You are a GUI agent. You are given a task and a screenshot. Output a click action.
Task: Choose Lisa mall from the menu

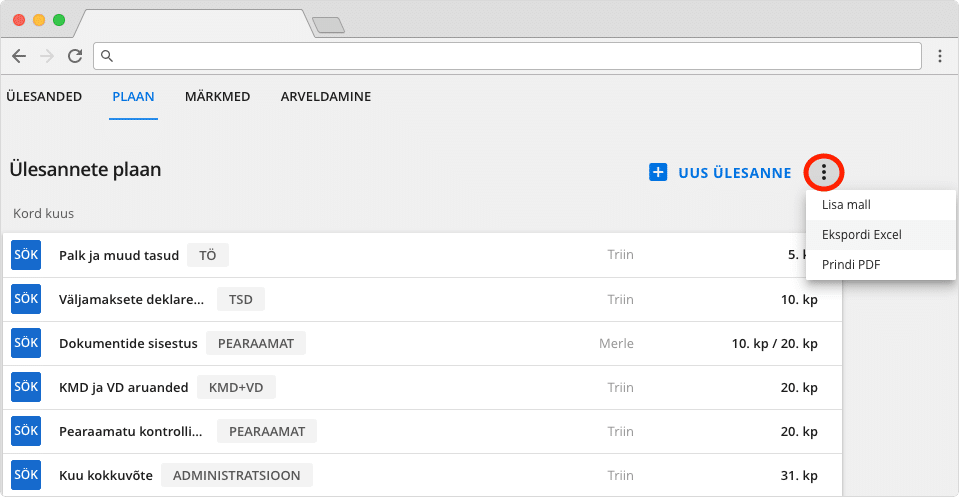point(881,205)
